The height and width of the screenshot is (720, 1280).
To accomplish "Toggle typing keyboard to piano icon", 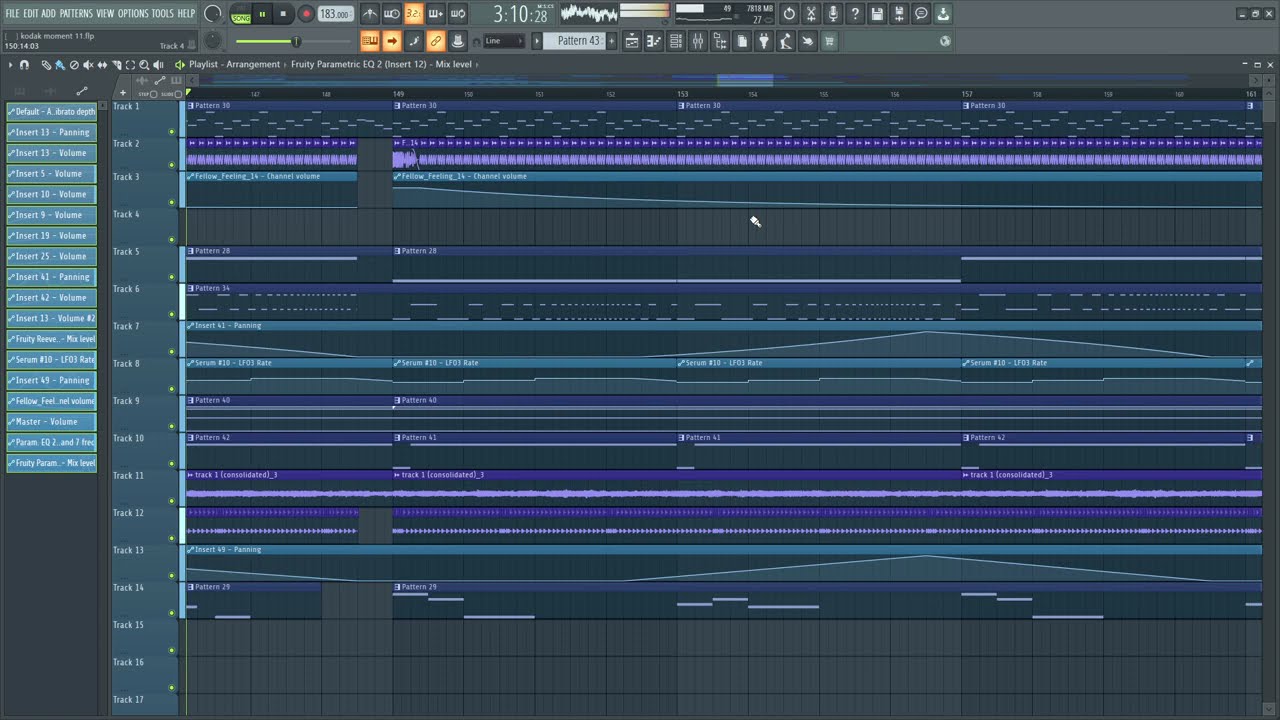I will click(x=370, y=41).
